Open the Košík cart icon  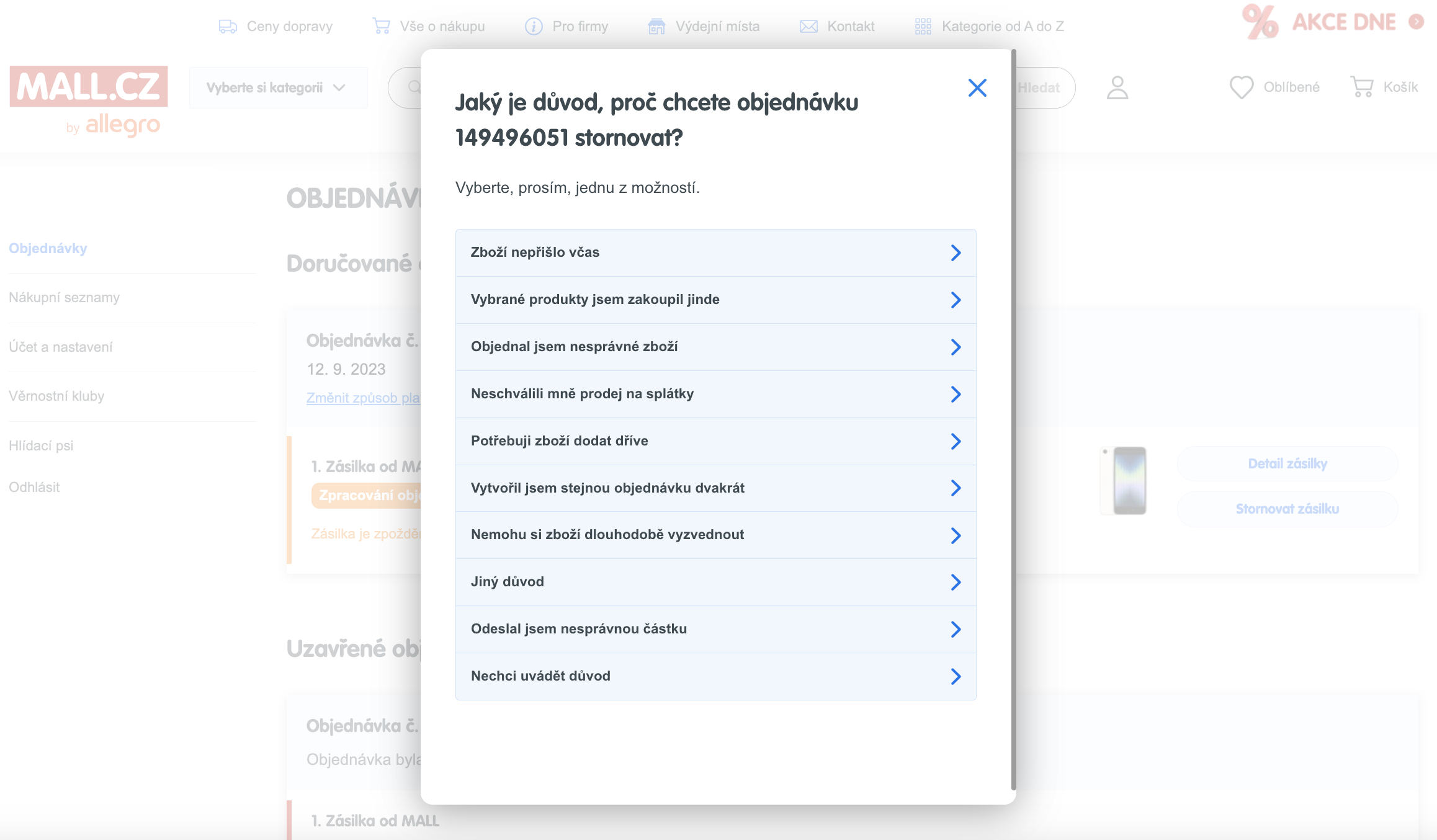[1362, 87]
